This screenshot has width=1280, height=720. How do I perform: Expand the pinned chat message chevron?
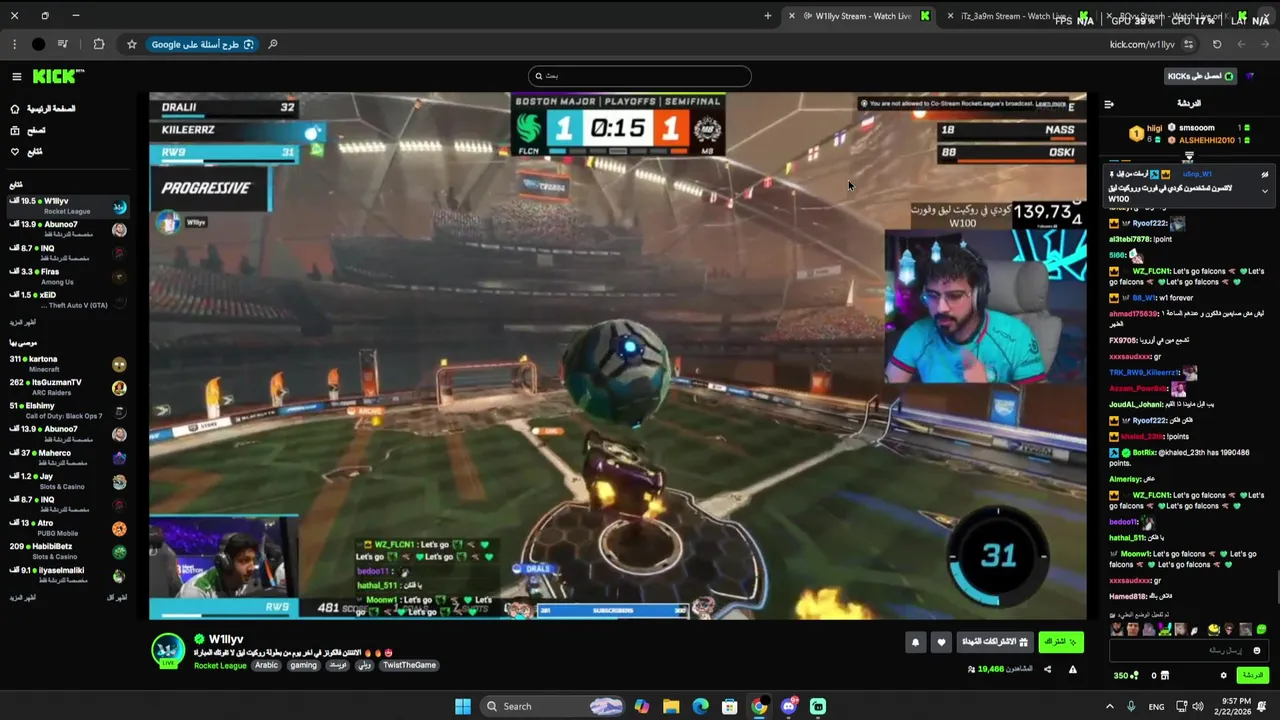tap(1265, 190)
